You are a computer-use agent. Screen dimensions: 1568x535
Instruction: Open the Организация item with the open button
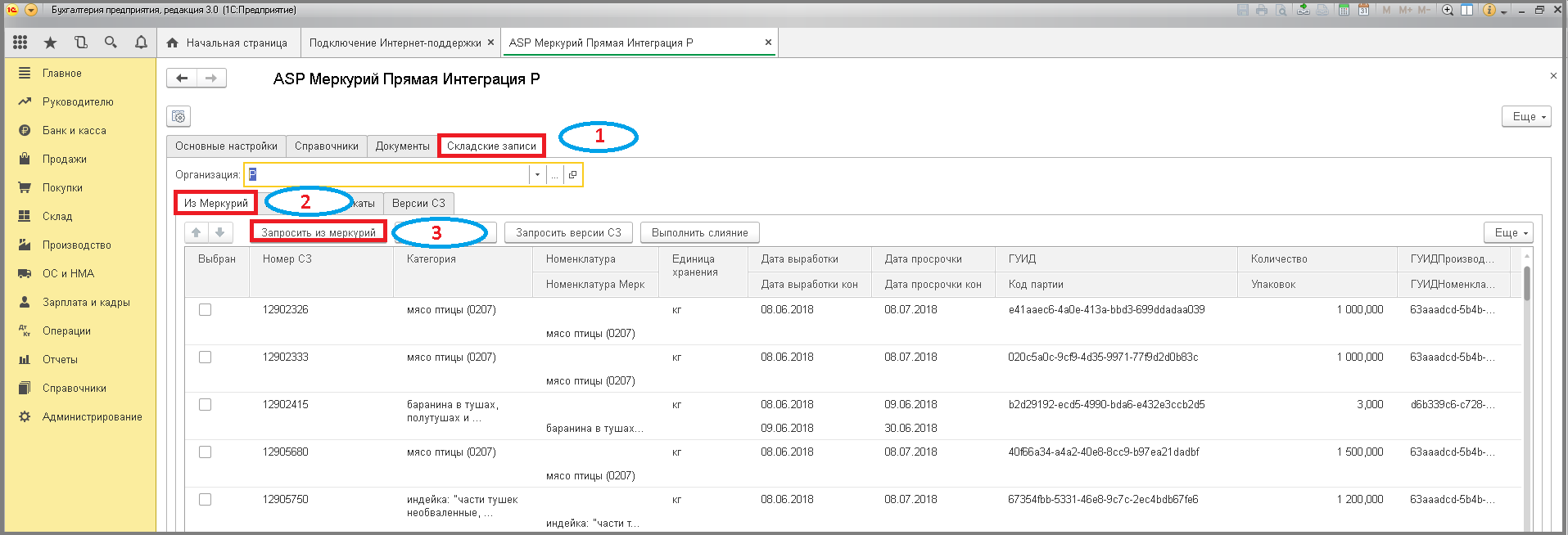pos(572,174)
